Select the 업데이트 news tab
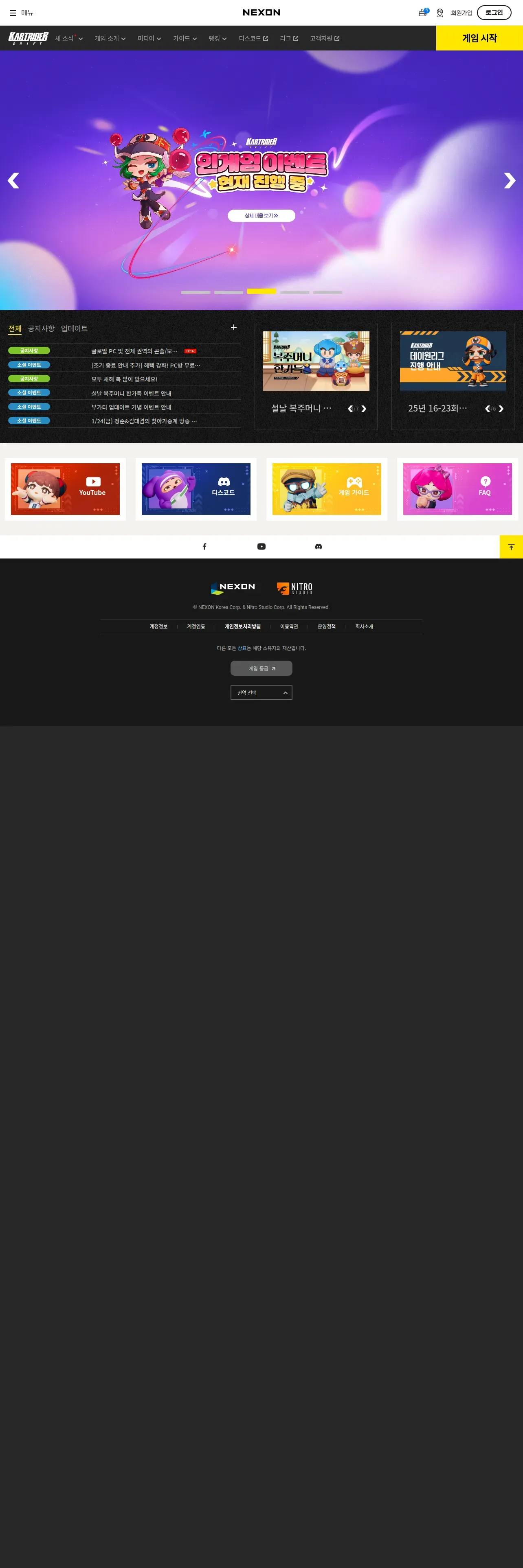523x1568 pixels. [74, 328]
